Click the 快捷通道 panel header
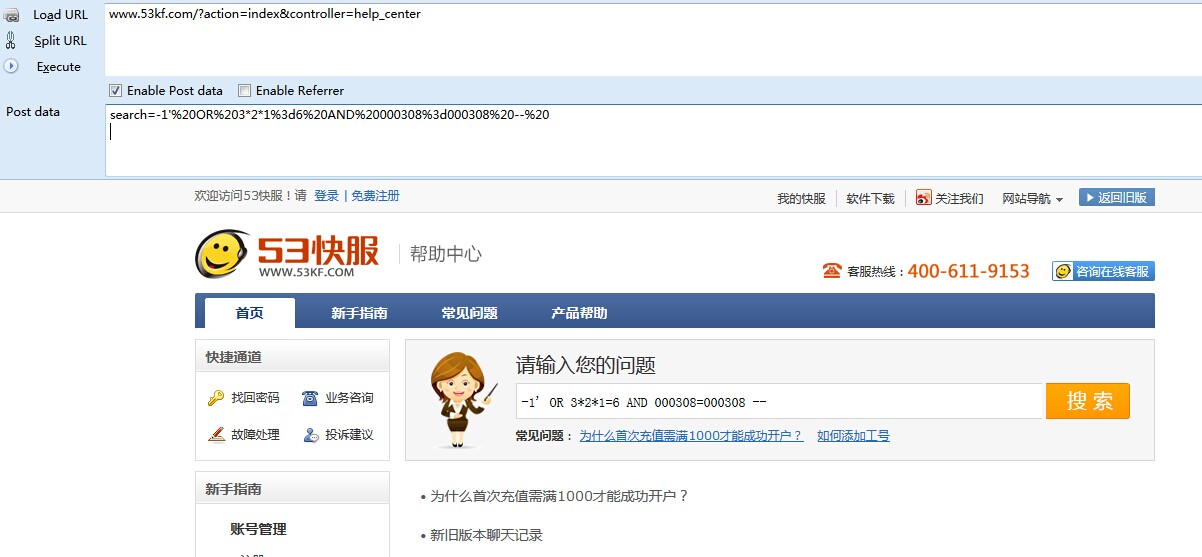The width and height of the screenshot is (1202, 557). [x=292, y=357]
